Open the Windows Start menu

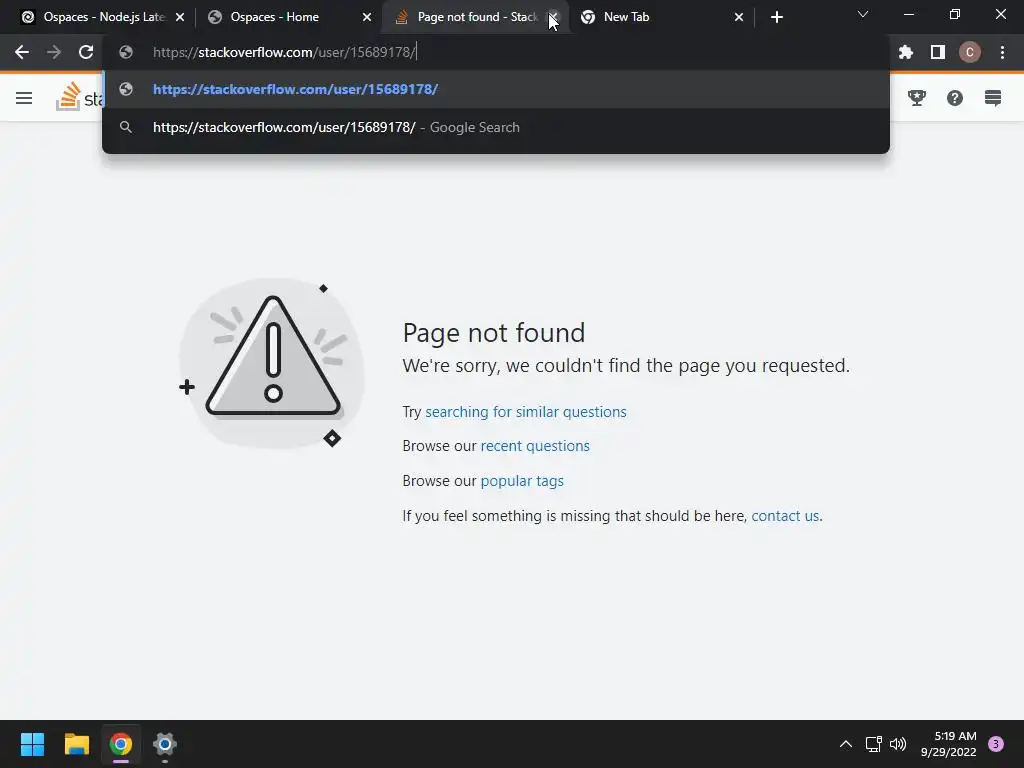coord(32,744)
